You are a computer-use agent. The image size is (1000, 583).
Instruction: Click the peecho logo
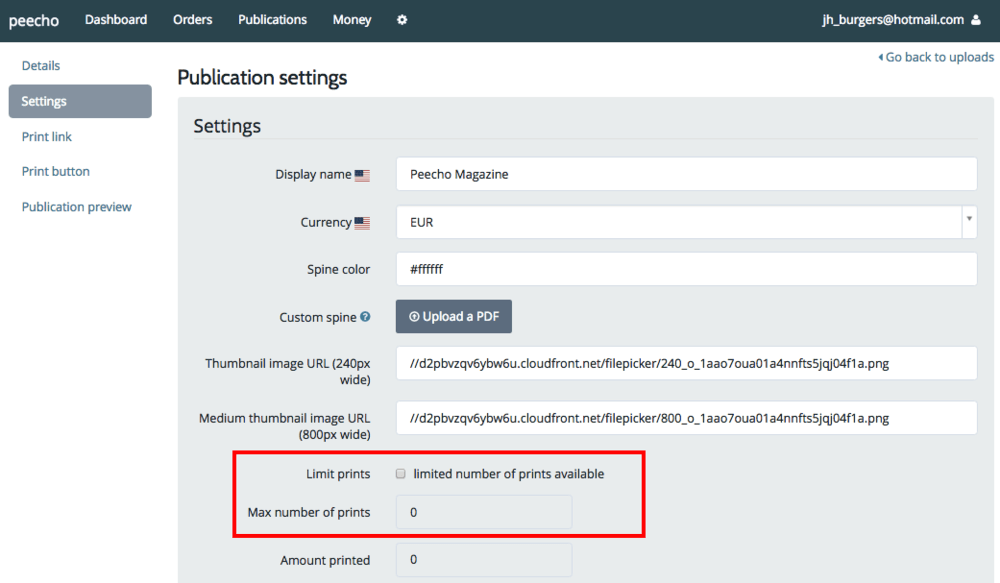pyautogui.click(x=34, y=20)
